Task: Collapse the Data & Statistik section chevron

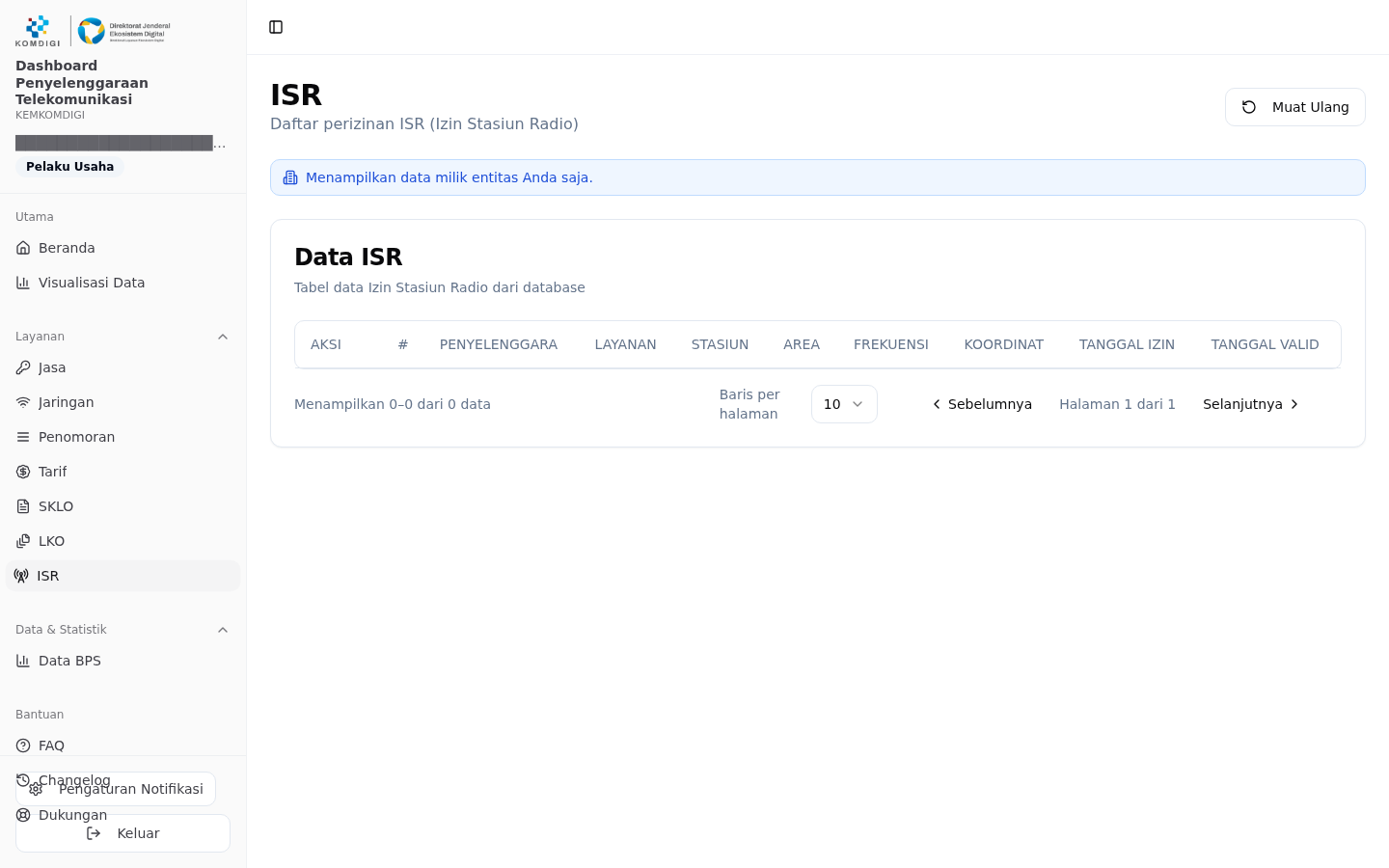Action: coord(223,630)
